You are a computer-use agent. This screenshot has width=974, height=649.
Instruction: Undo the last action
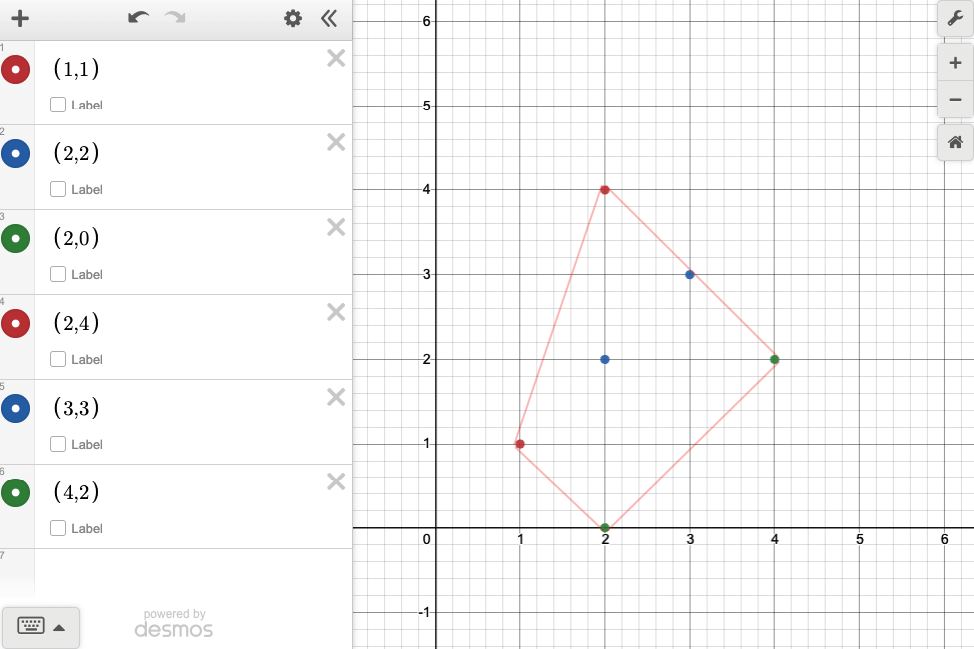pos(138,18)
